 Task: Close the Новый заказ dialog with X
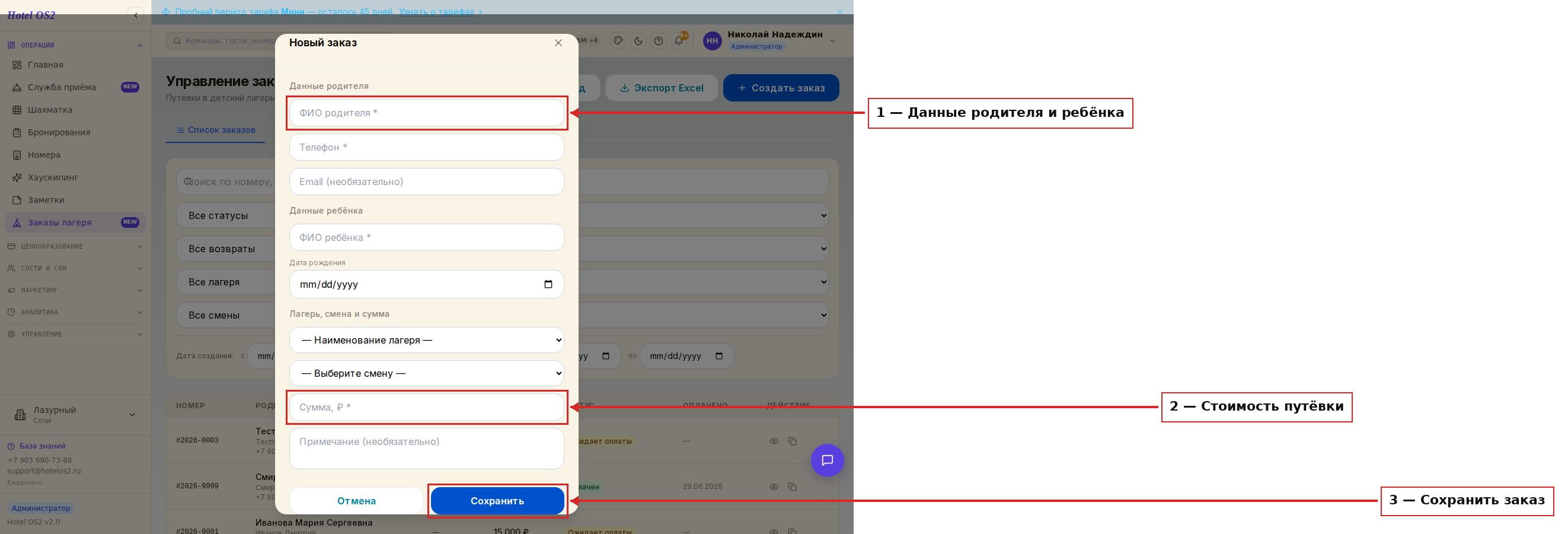tap(558, 43)
